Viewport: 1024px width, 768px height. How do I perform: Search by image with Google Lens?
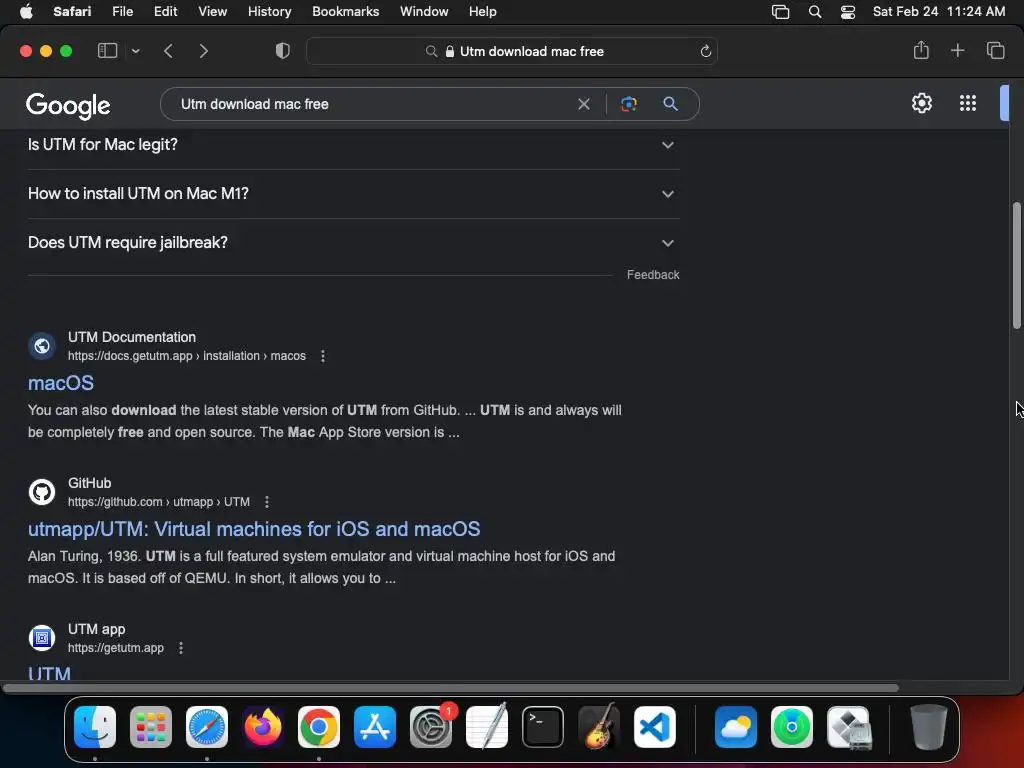pyautogui.click(x=628, y=104)
